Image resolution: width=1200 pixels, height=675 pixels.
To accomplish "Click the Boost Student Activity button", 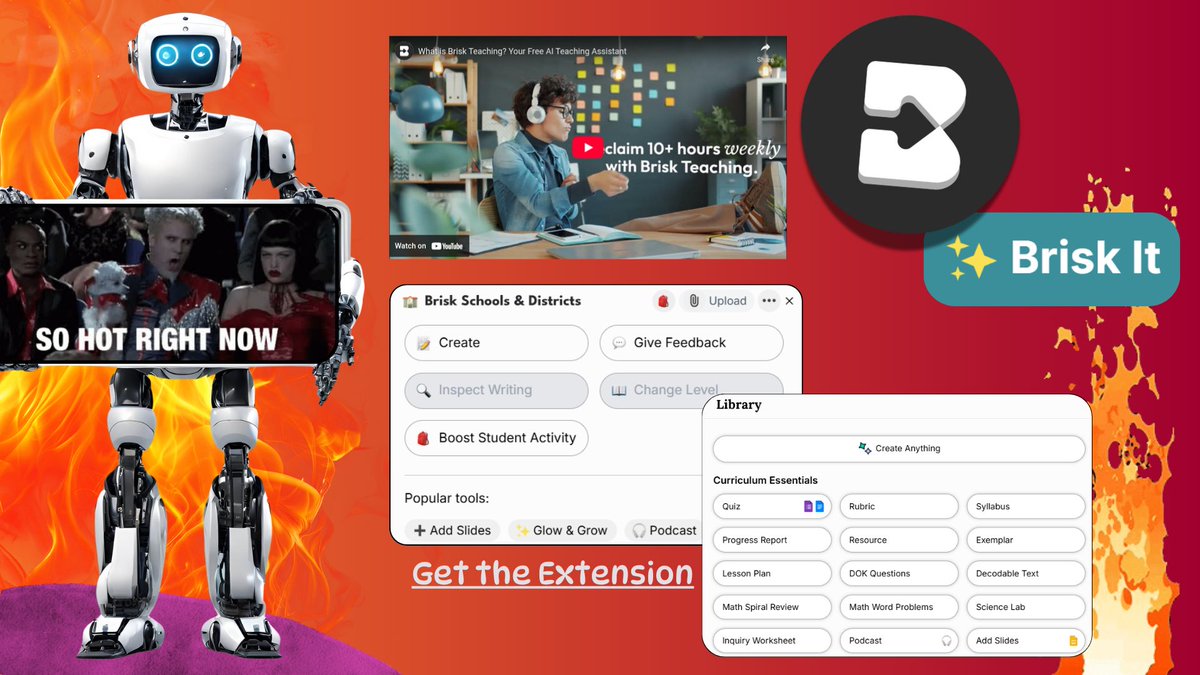I will (x=496, y=438).
